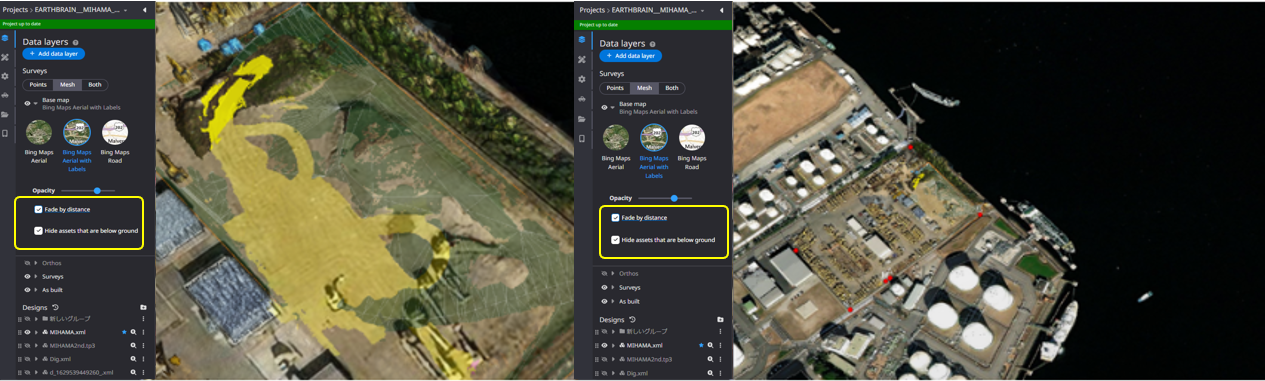Select Bing Maps Road thumbnail in left screenshot

tap(115, 132)
